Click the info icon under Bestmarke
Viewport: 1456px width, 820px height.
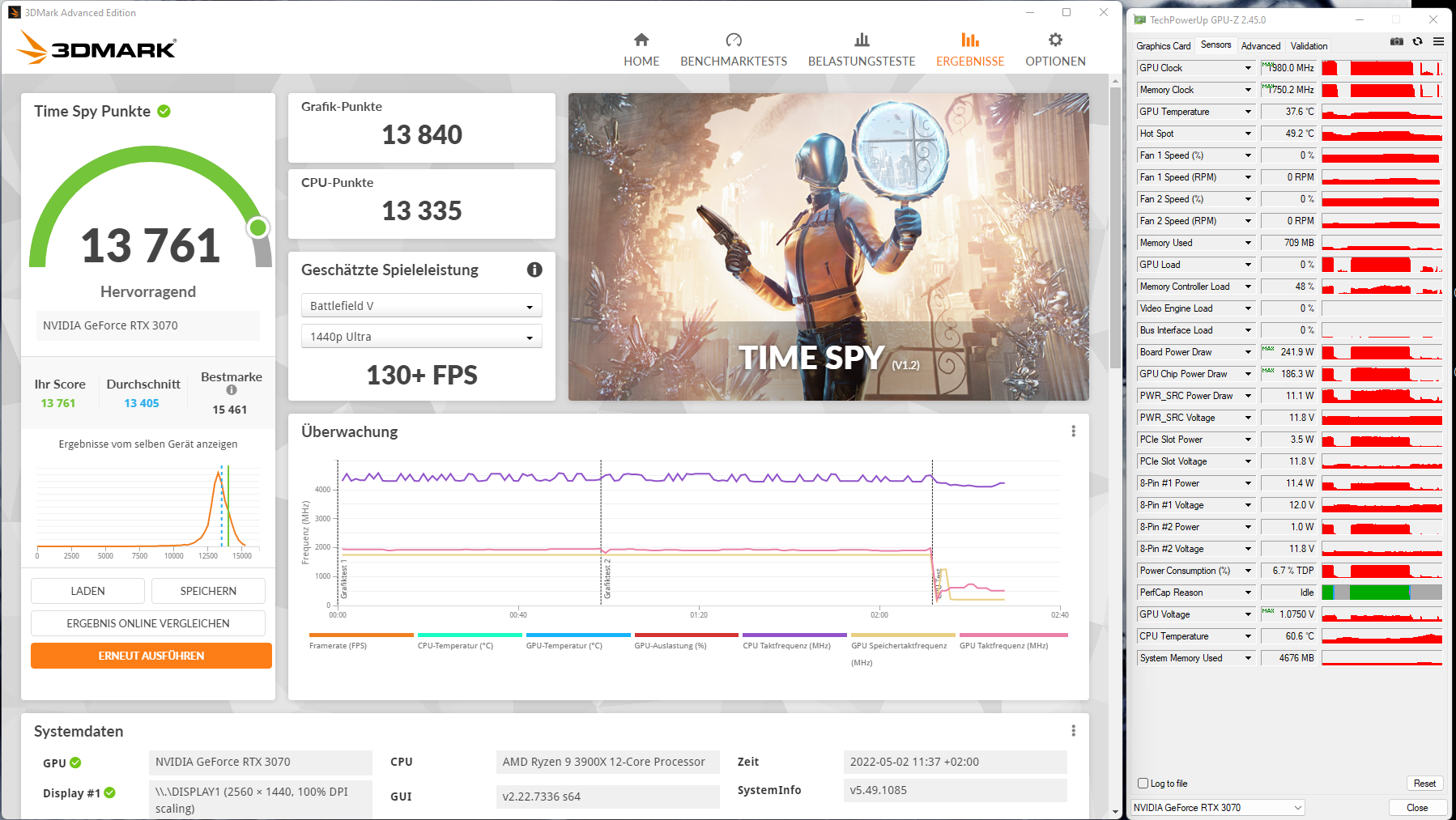232,390
